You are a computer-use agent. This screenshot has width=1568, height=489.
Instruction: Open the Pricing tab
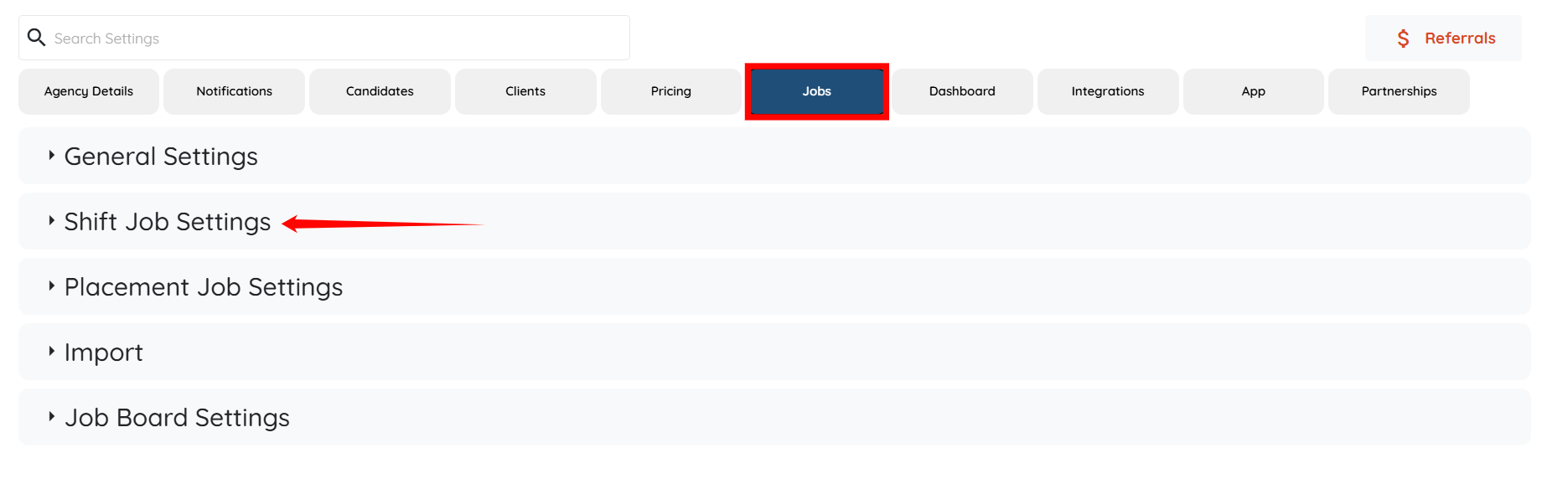(x=671, y=91)
